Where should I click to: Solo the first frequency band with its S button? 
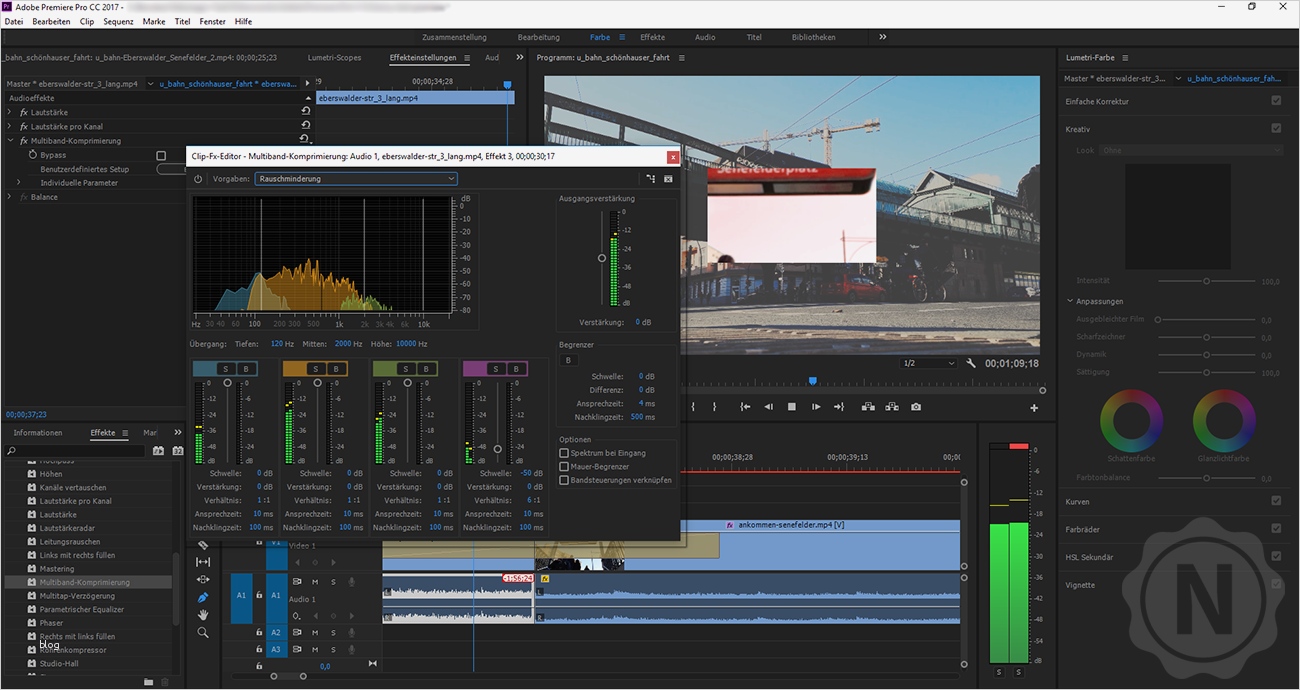click(x=224, y=368)
